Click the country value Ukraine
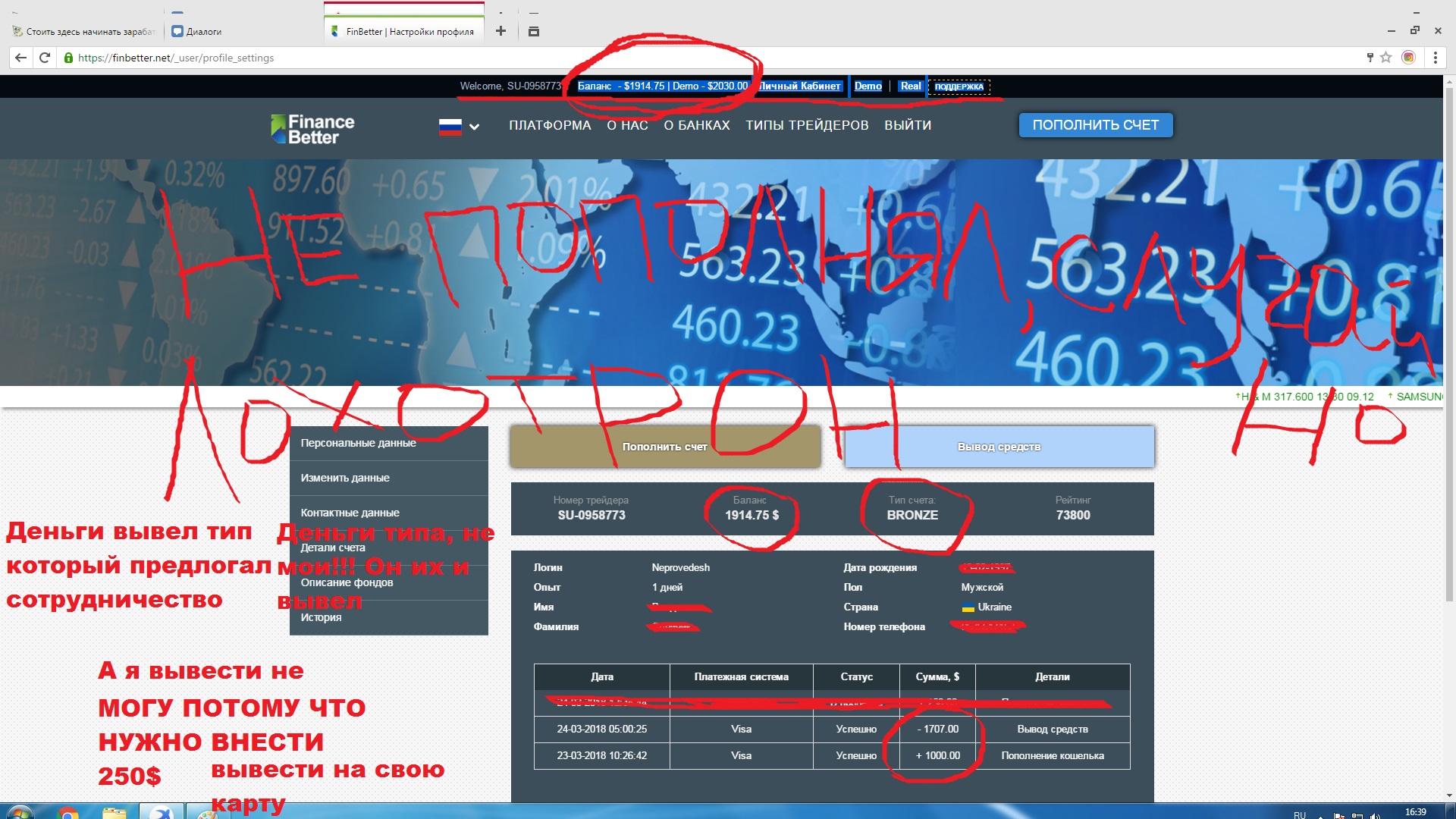Viewport: 1456px width, 819px height. tap(994, 607)
